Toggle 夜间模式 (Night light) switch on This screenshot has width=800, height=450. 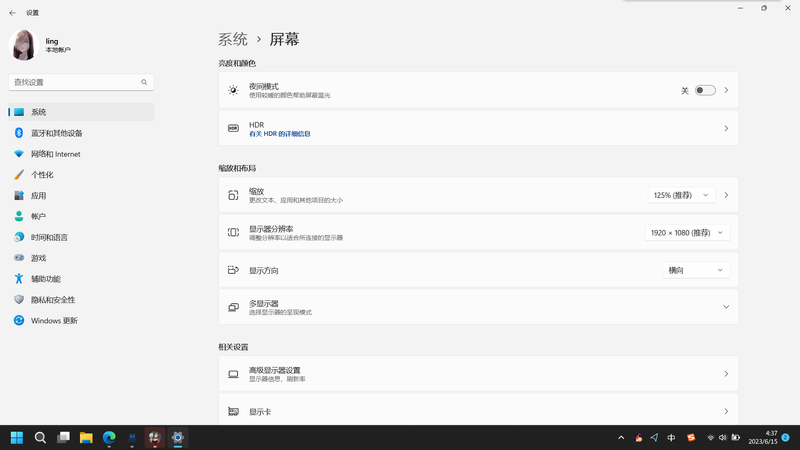[705, 90]
